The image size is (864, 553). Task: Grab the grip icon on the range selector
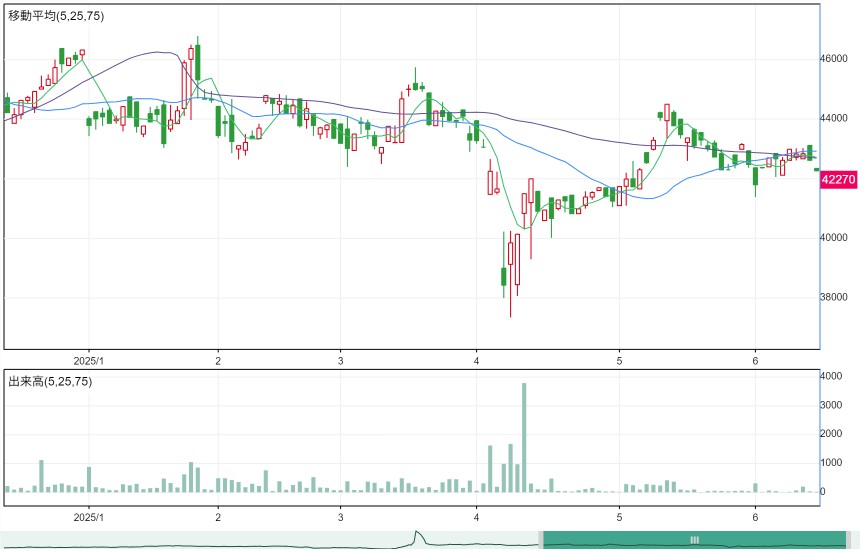694,540
